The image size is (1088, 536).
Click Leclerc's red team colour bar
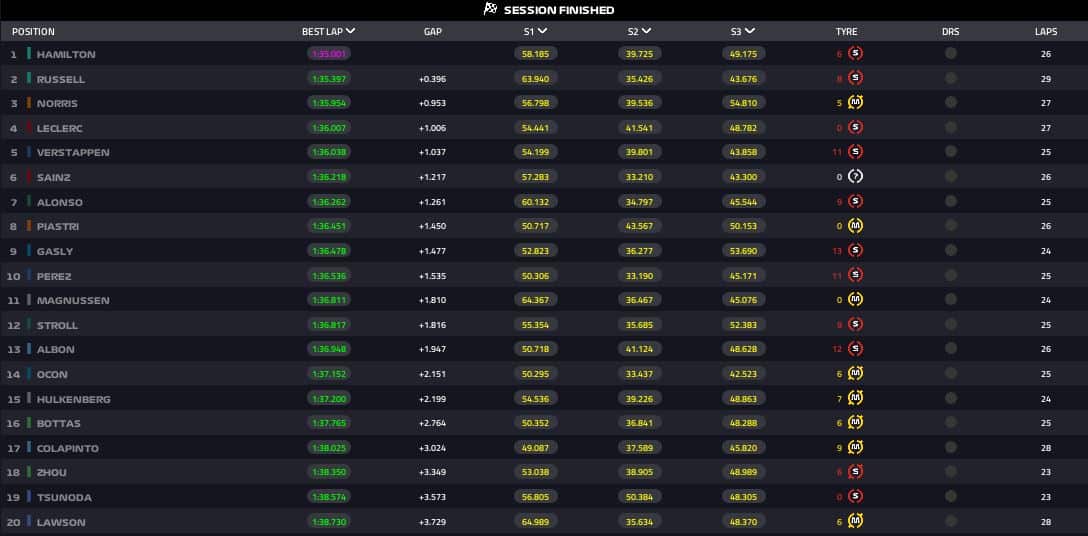[29, 128]
